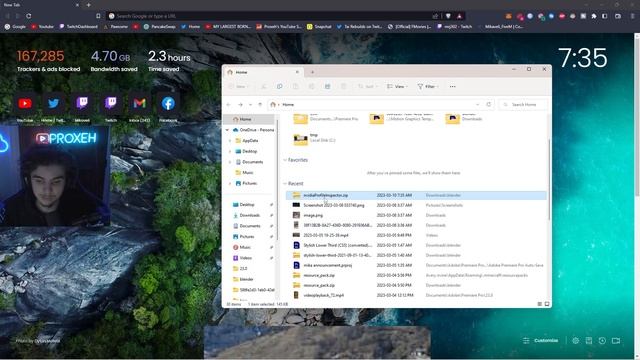Click the bookmark icon left of the address bar
This screenshot has width=640, height=360.
[98, 16]
